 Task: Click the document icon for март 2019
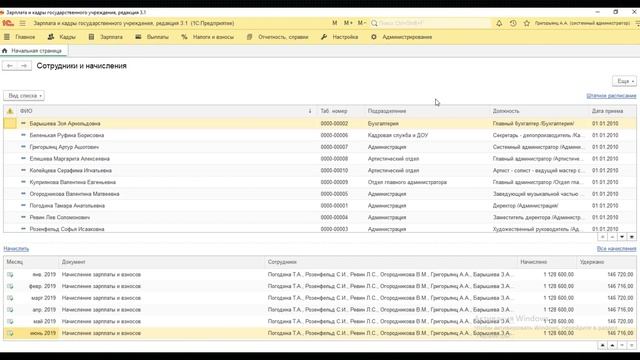click(x=10, y=298)
